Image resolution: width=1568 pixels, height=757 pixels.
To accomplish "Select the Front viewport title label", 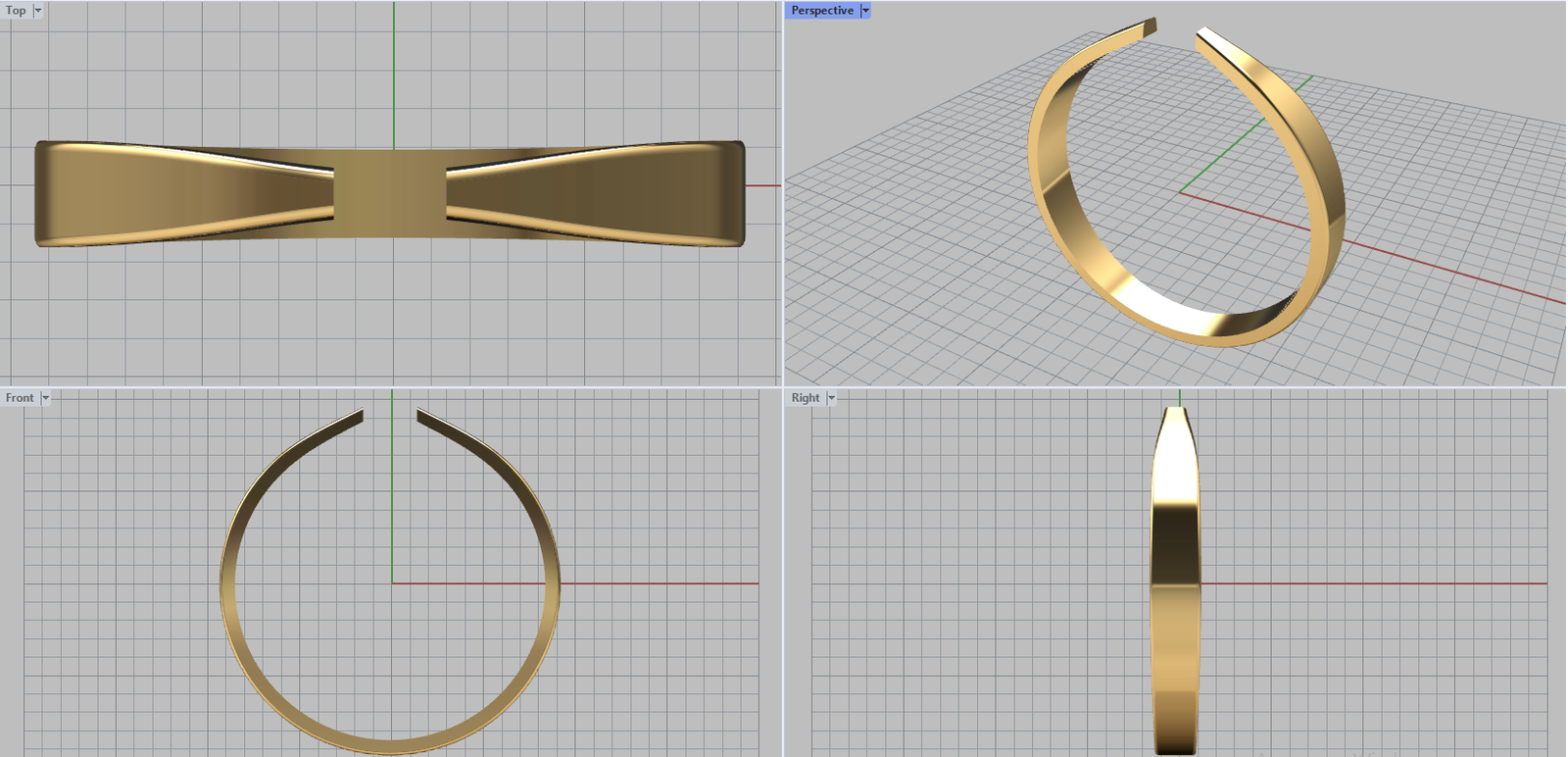I will pyautogui.click(x=20, y=398).
